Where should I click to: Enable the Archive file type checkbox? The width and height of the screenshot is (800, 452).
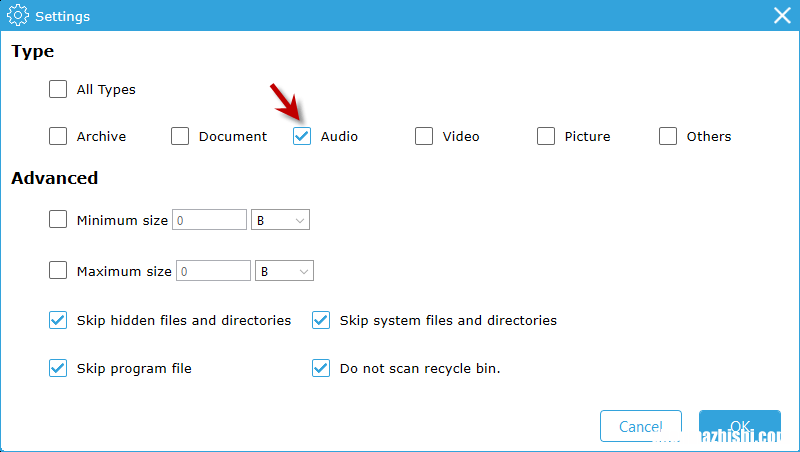[58, 136]
